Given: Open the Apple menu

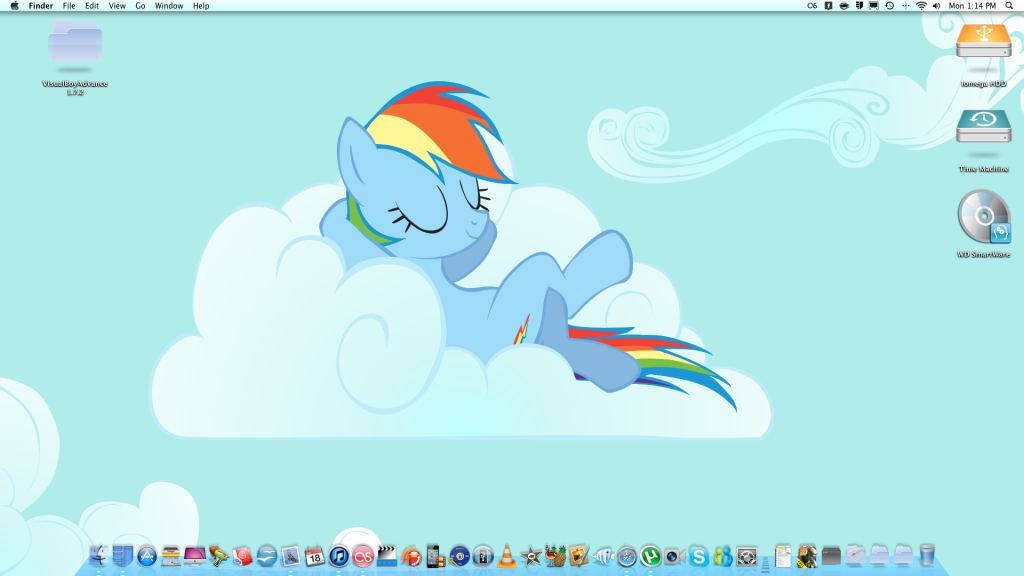Looking at the screenshot, I should pyautogui.click(x=14, y=6).
